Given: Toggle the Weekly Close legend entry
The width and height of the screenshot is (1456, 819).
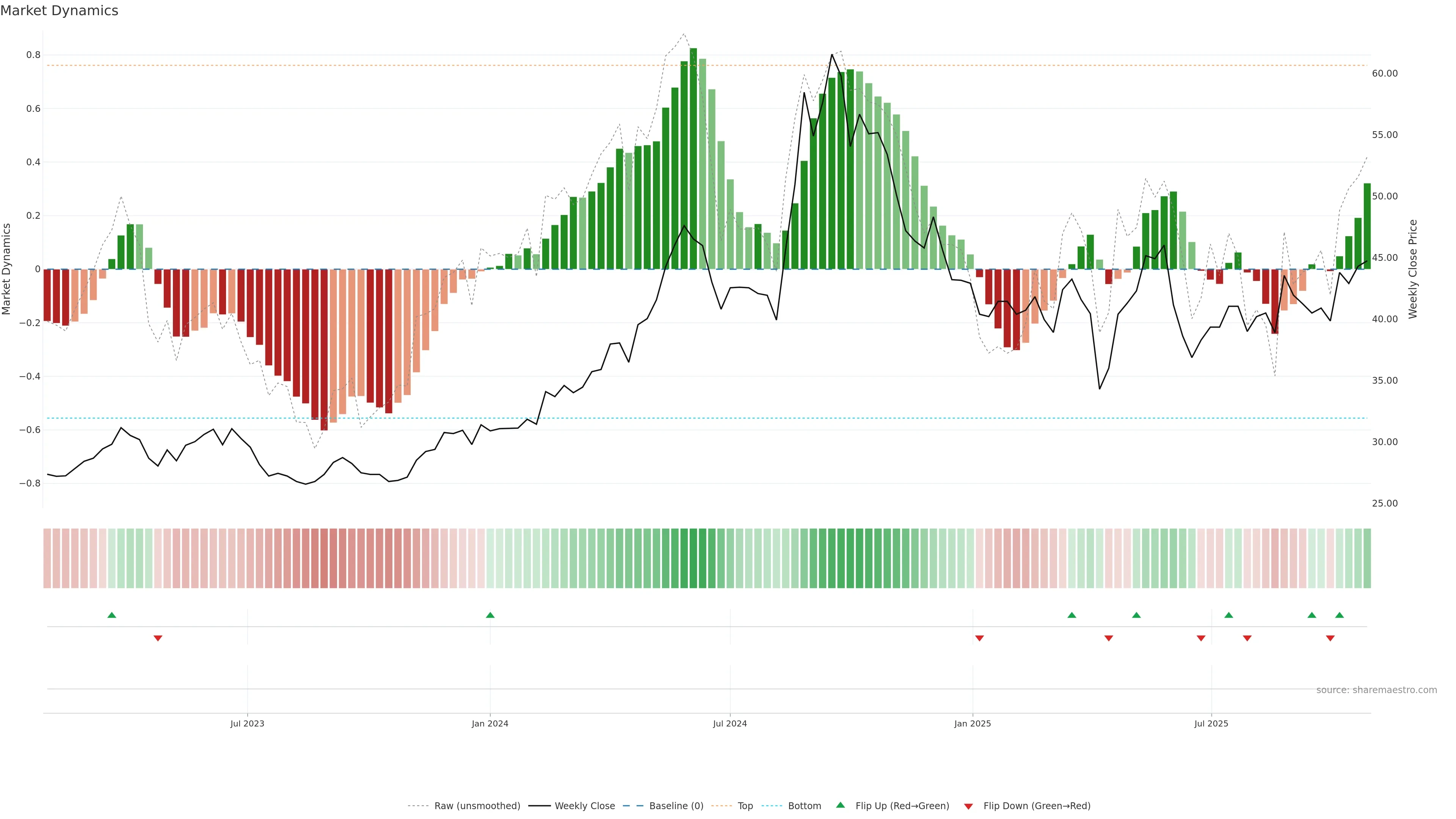Looking at the screenshot, I should coord(584,806).
